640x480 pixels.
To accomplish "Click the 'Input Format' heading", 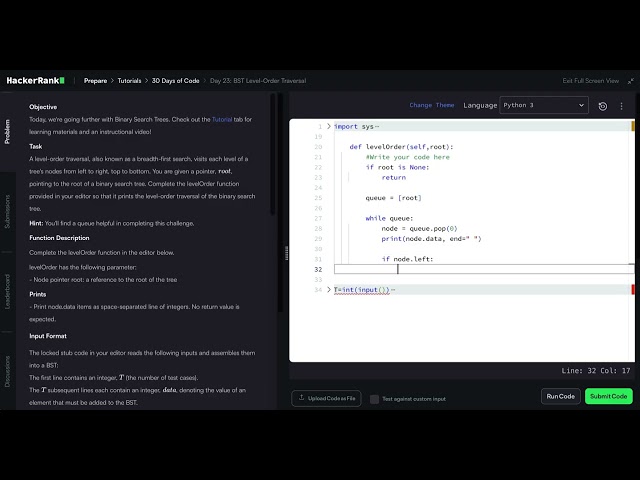I will point(48,336).
